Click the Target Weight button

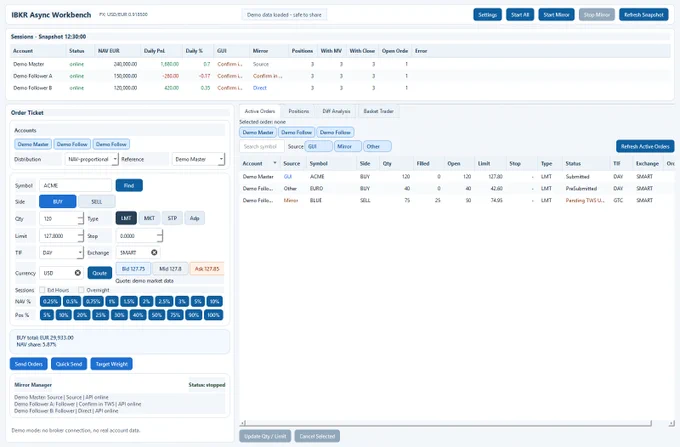[111, 364]
